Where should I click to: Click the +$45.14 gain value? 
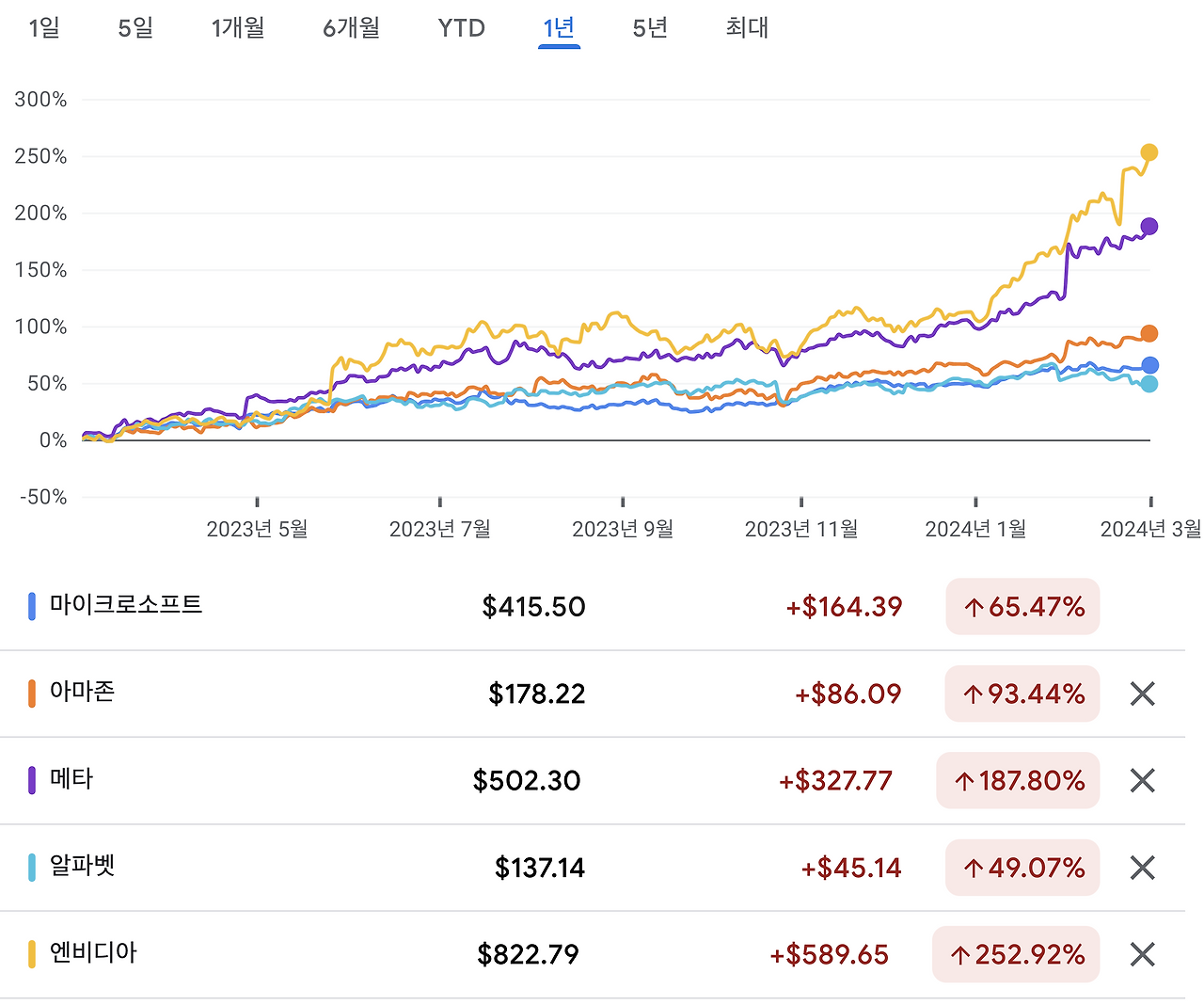pyautogui.click(x=850, y=868)
